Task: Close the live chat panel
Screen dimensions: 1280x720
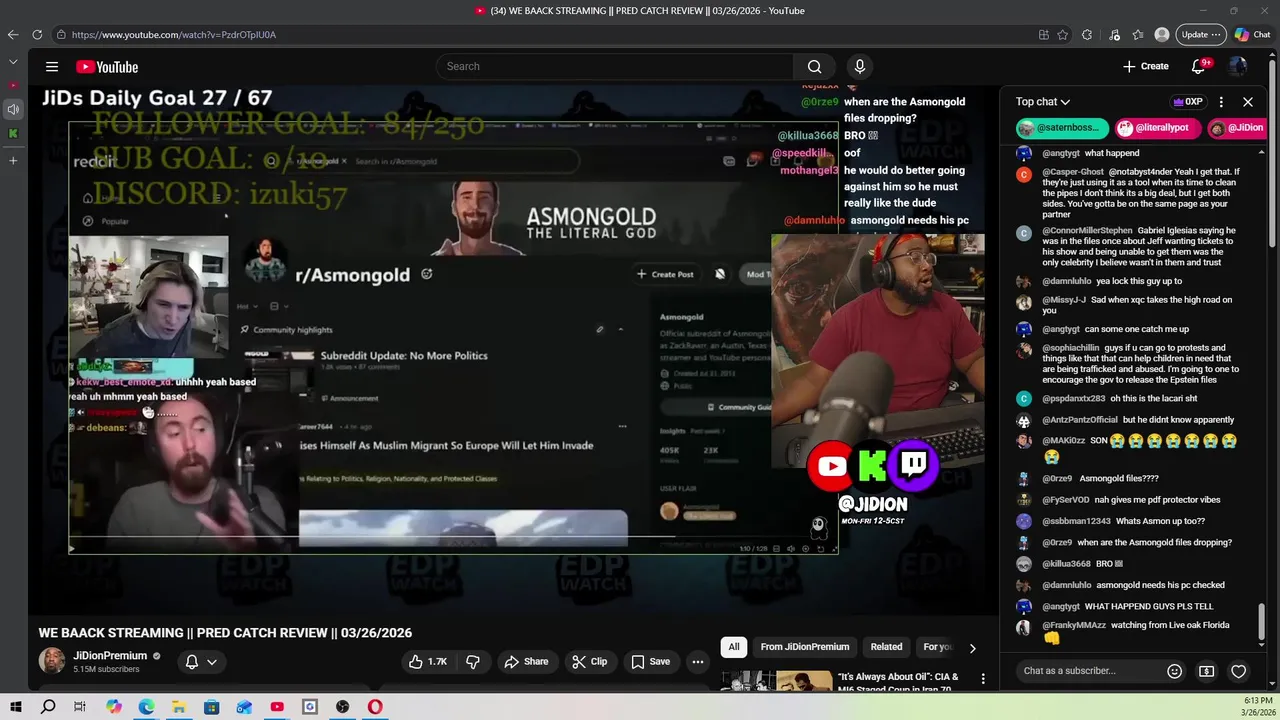Action: [x=1248, y=102]
